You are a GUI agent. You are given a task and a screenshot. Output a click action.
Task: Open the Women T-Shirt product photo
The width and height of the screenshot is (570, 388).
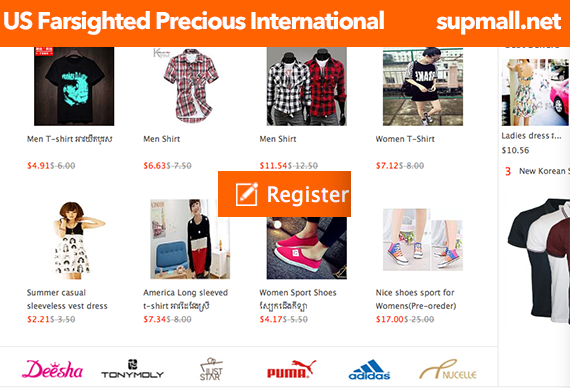pos(423,86)
